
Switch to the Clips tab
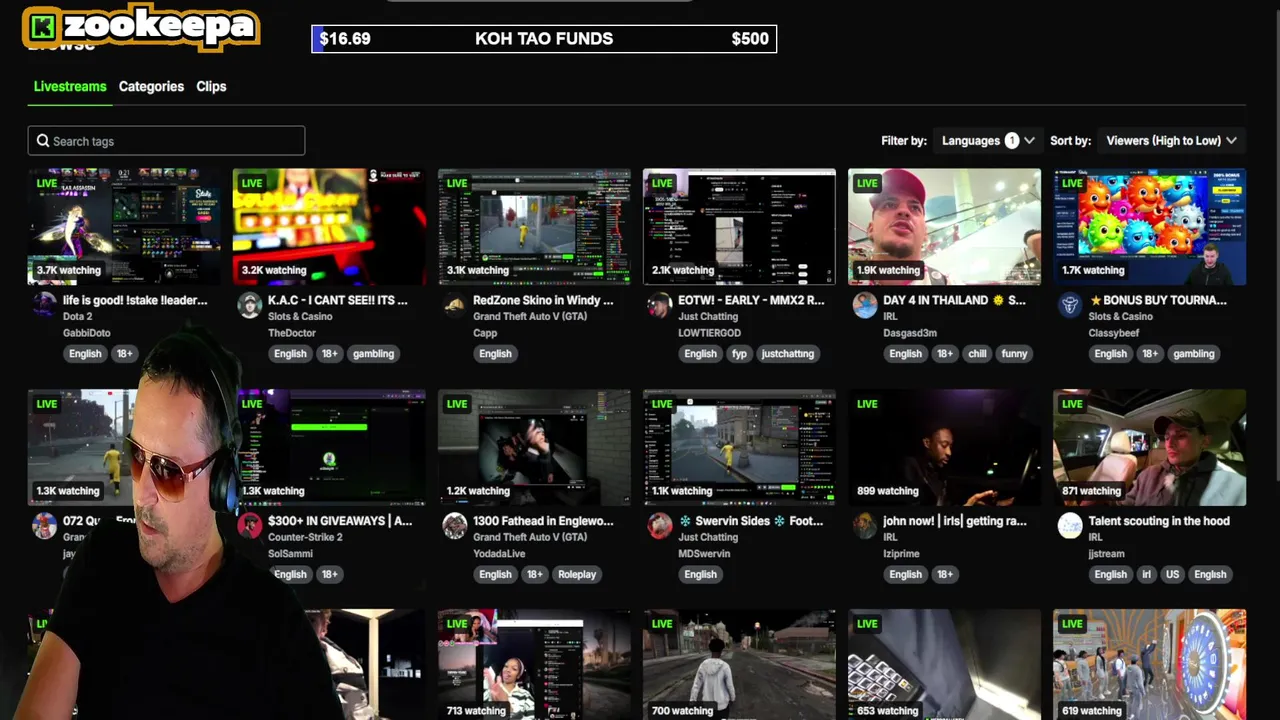point(211,86)
